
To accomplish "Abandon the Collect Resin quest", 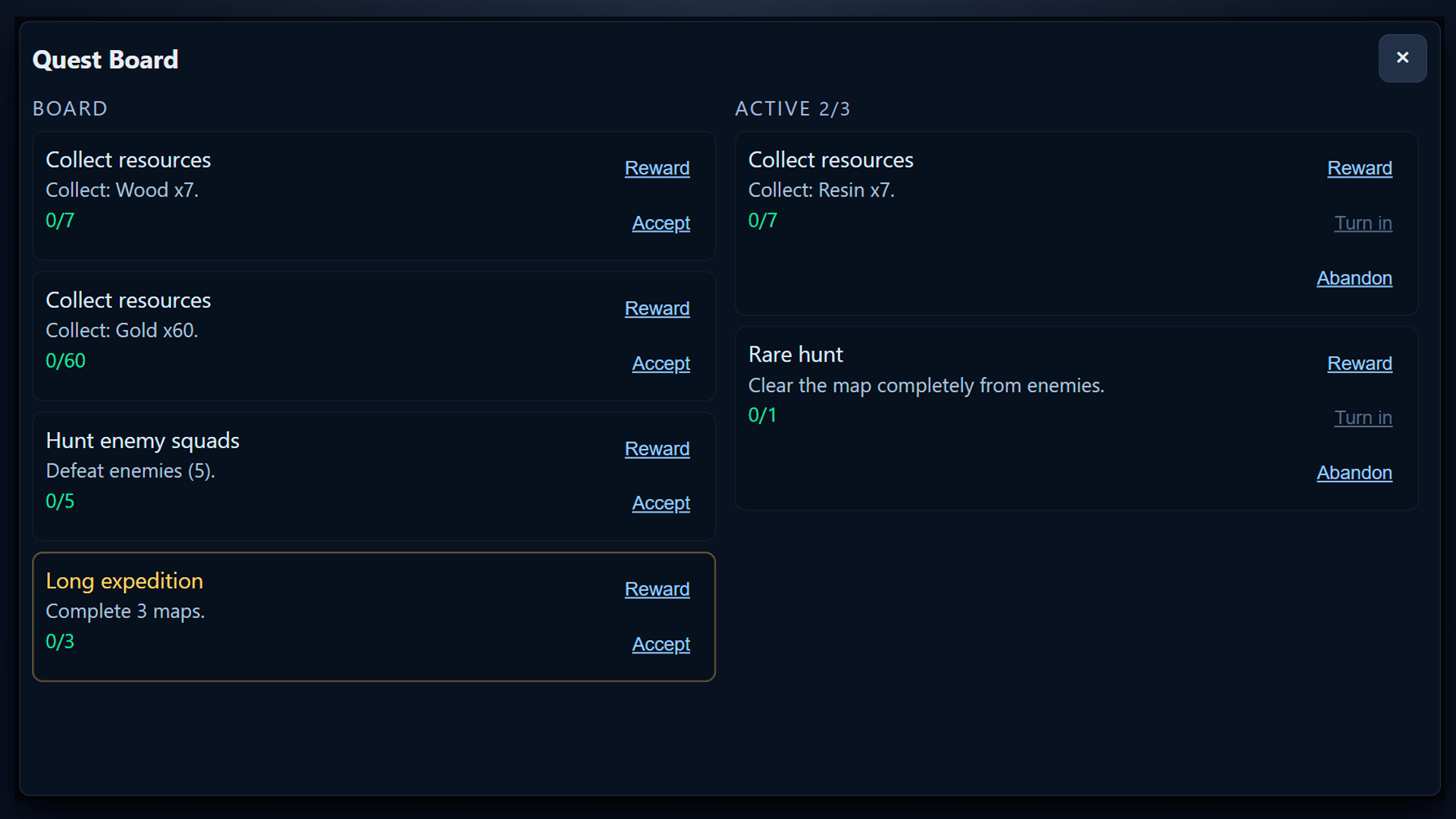I will pyautogui.click(x=1354, y=278).
